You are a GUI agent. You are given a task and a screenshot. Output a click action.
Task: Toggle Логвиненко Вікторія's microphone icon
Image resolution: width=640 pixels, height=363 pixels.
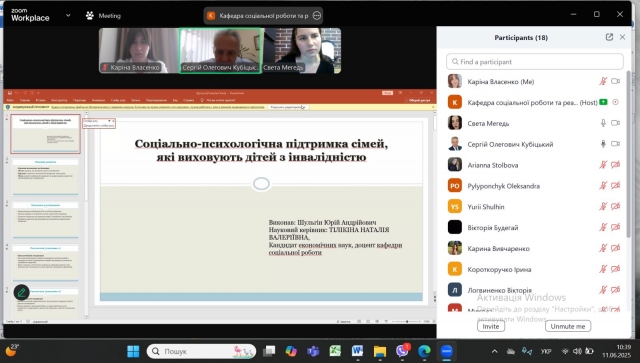pyautogui.click(x=603, y=290)
